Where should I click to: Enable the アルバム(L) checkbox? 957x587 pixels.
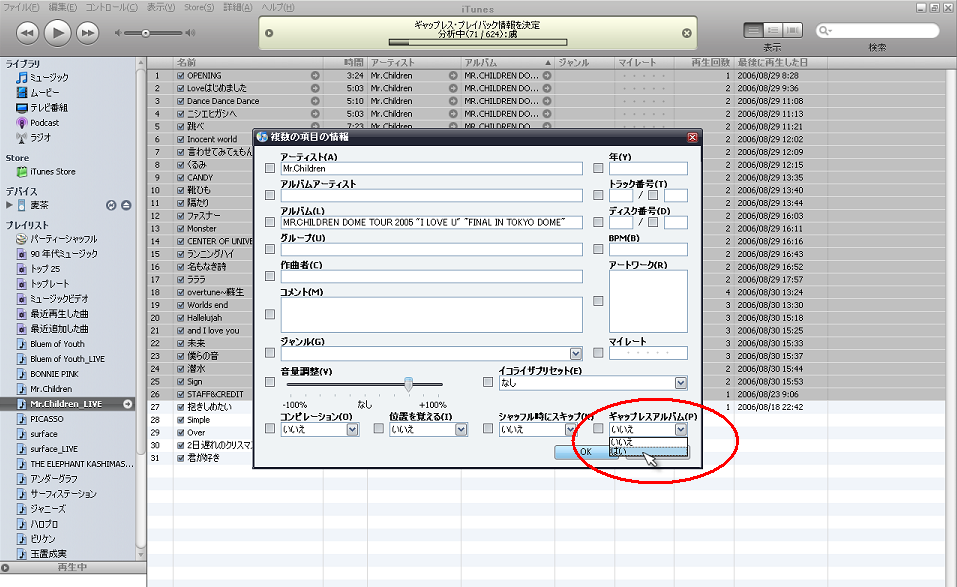tap(270, 222)
